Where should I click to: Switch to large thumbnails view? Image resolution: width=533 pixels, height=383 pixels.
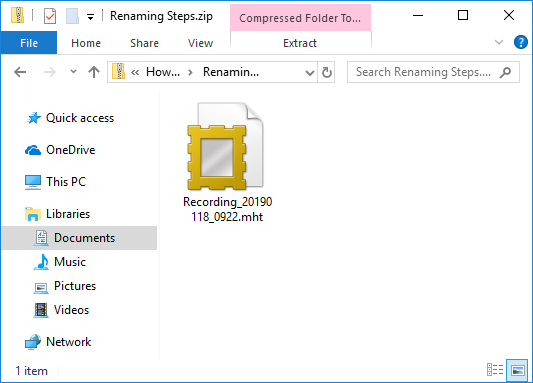[517, 369]
